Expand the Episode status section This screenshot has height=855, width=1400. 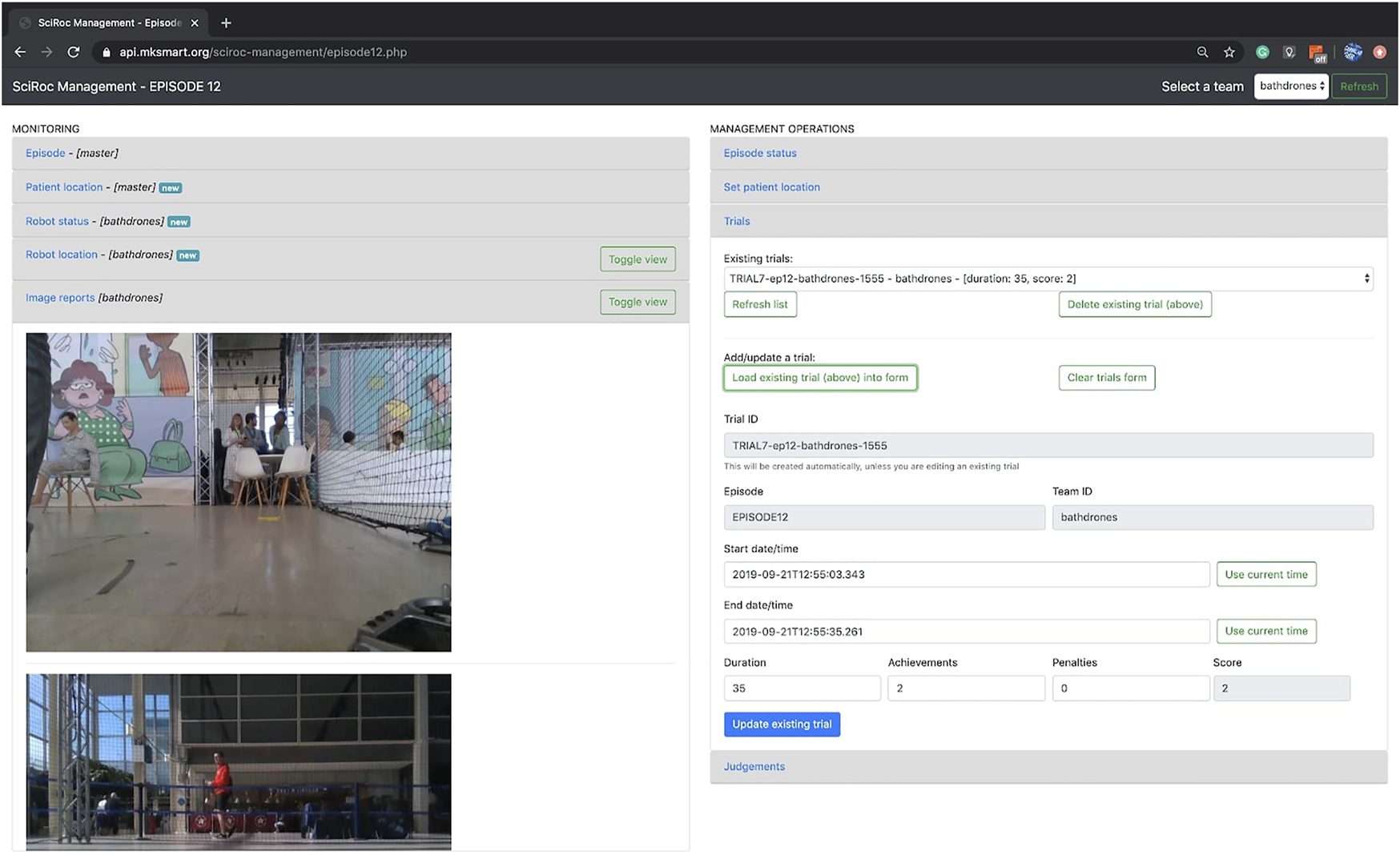coord(759,153)
